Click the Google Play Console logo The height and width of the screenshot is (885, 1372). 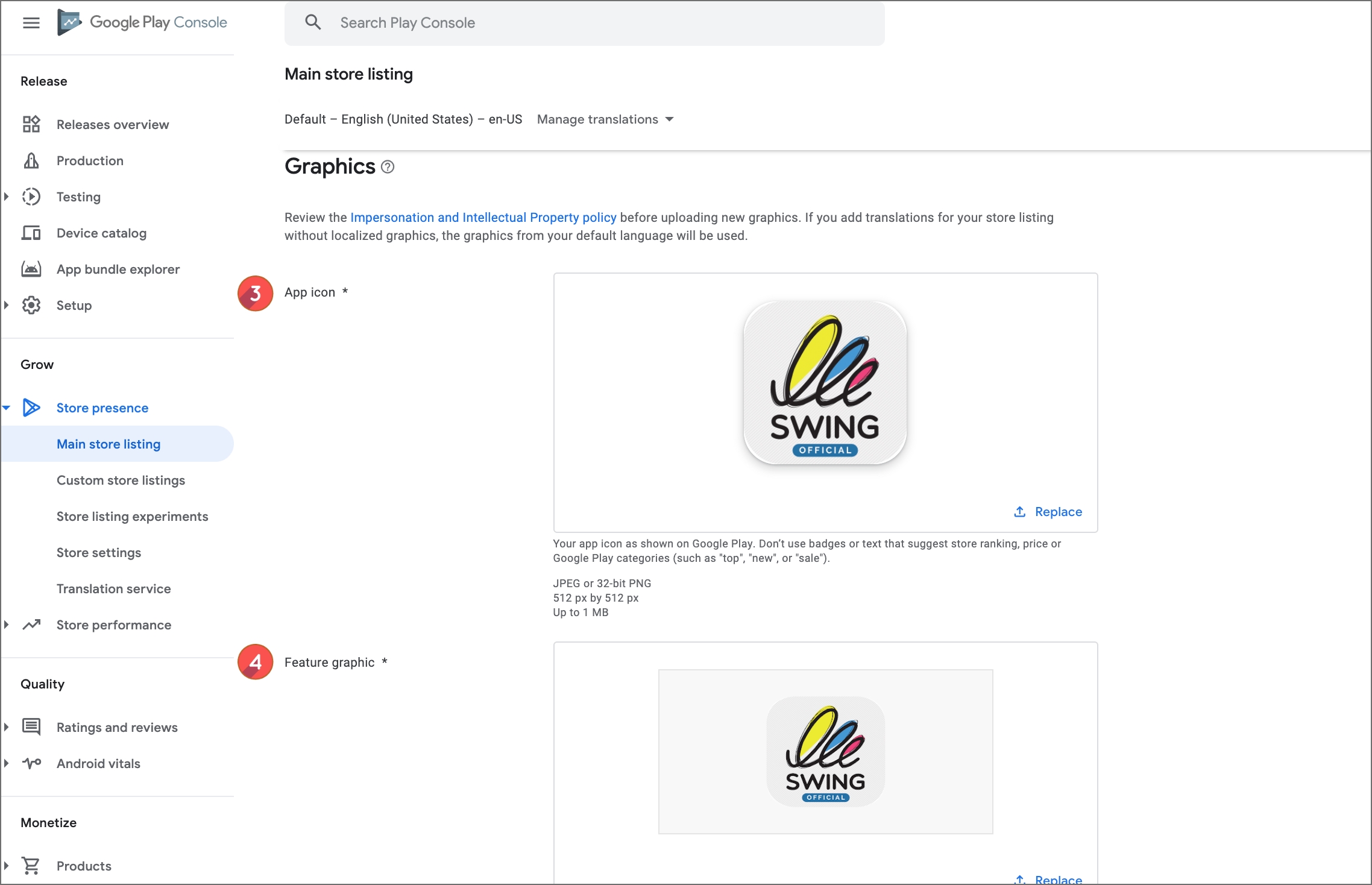142,23
